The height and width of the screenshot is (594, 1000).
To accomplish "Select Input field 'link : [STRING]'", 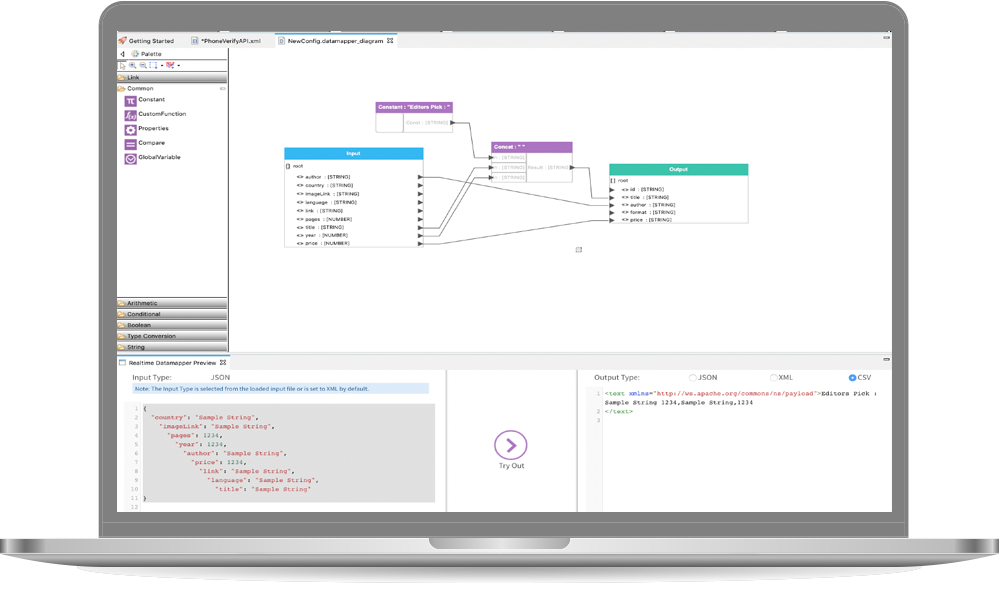I will coord(320,211).
